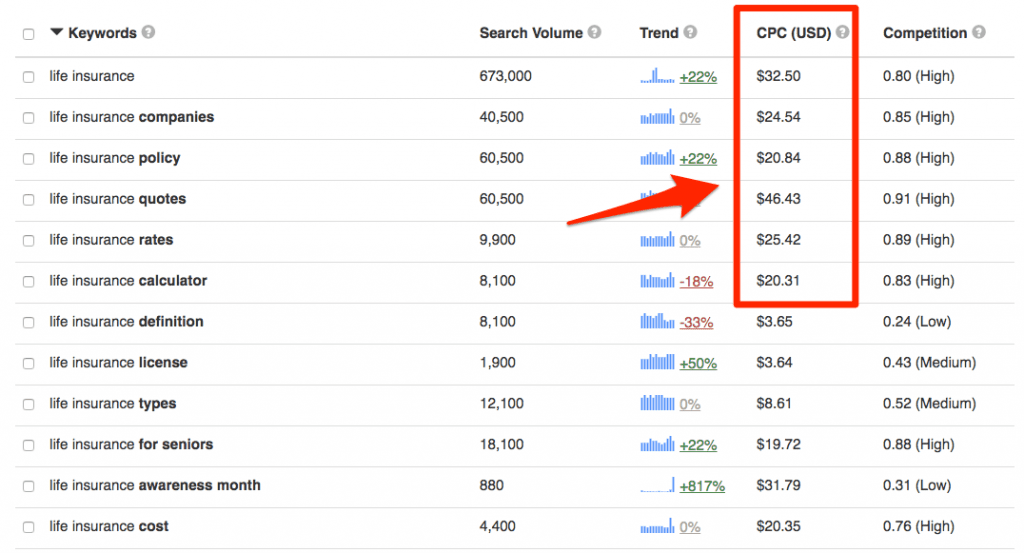1024x553 pixels.
Task: Click the life insurance companies keyword text
Action: pyautogui.click(x=131, y=117)
